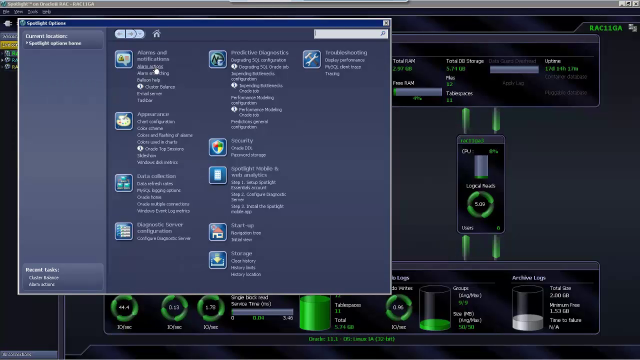Screen dimensions: 640x360
Task: Open Predictions general configuration link
Action: click(249, 124)
